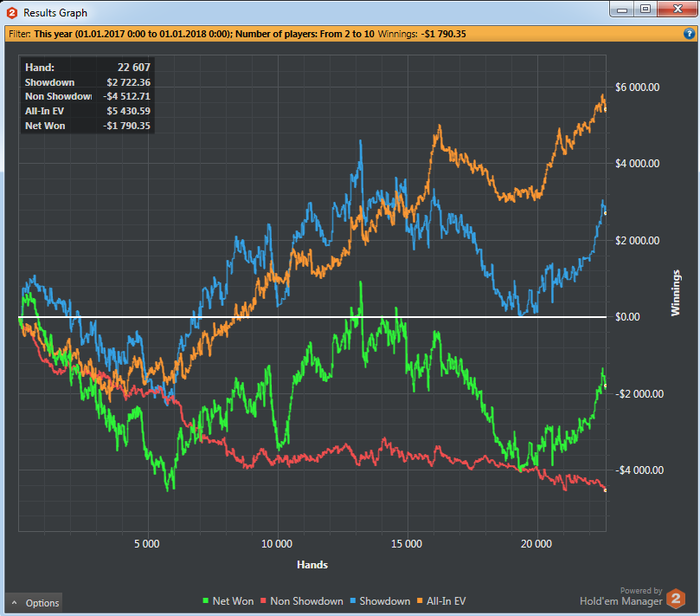Click the app icon in the title bar
This screenshot has height=616, width=700.
click(12, 13)
